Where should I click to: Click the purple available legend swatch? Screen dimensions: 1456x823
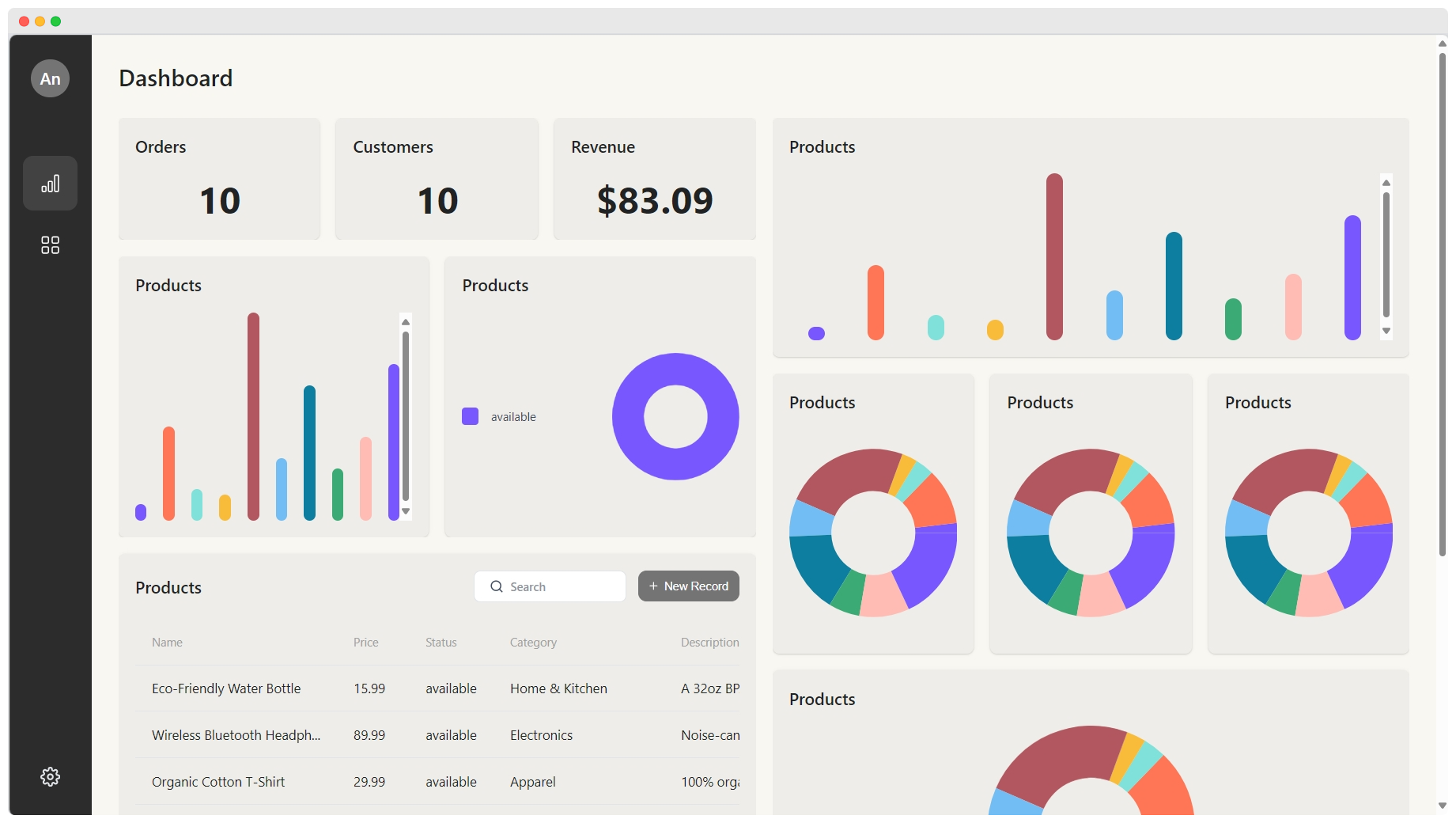coord(470,416)
